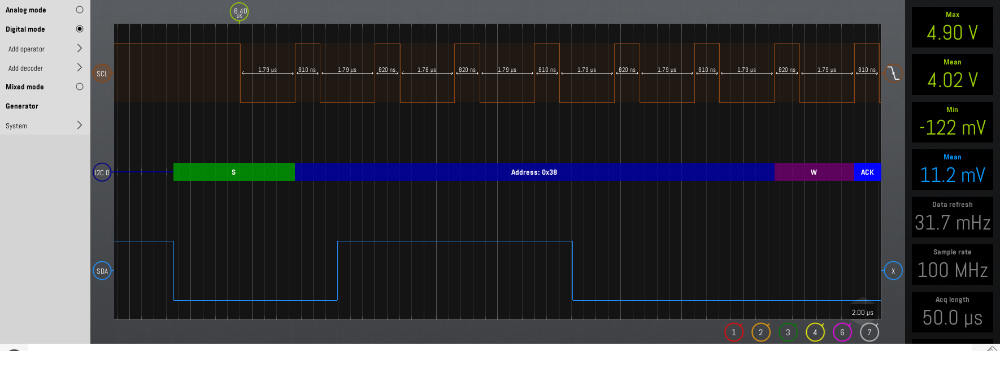Click the green S start segment
Screen dimensions: 1000x372
pyautogui.click(x=234, y=172)
